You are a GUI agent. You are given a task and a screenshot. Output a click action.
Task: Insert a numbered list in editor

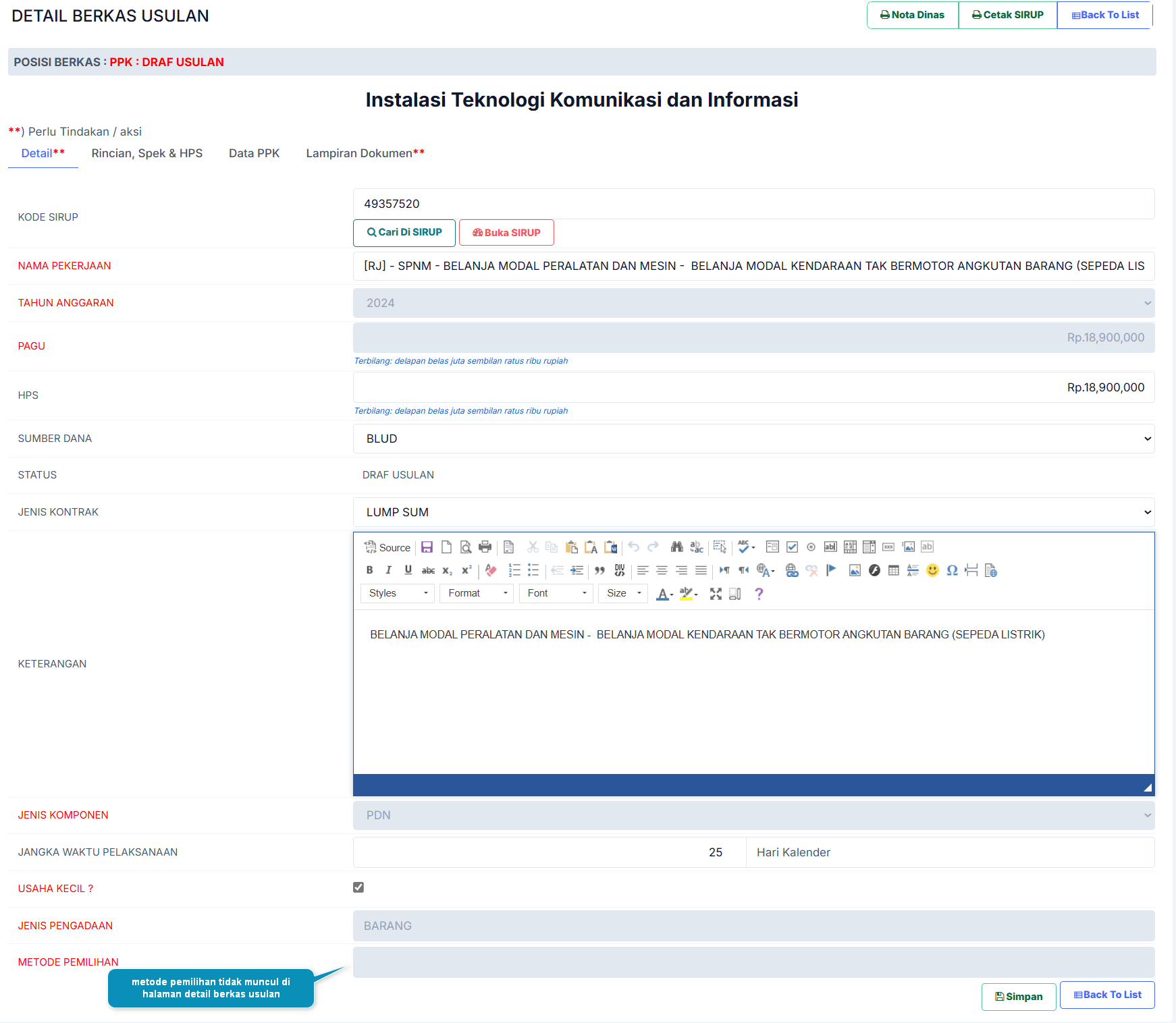click(514, 571)
